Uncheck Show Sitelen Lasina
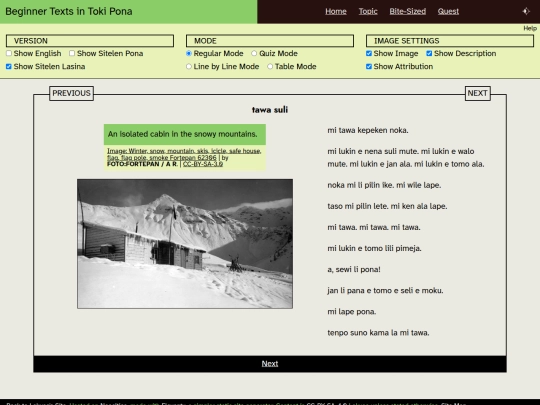This screenshot has height=405, width=540. tap(9, 66)
